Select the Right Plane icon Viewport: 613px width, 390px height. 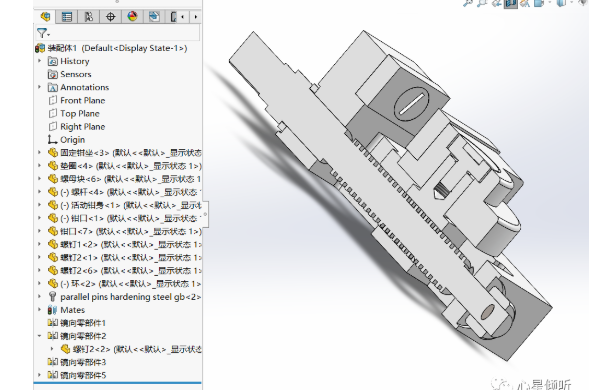click(52, 127)
